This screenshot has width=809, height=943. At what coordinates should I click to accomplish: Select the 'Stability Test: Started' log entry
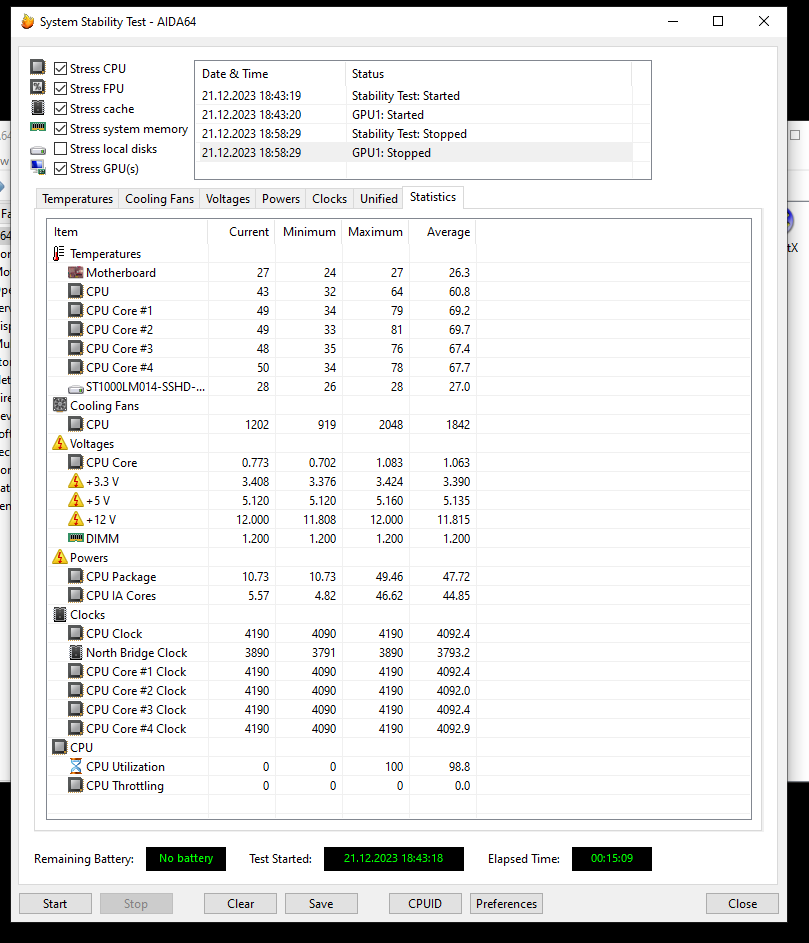pyautogui.click(x=414, y=96)
